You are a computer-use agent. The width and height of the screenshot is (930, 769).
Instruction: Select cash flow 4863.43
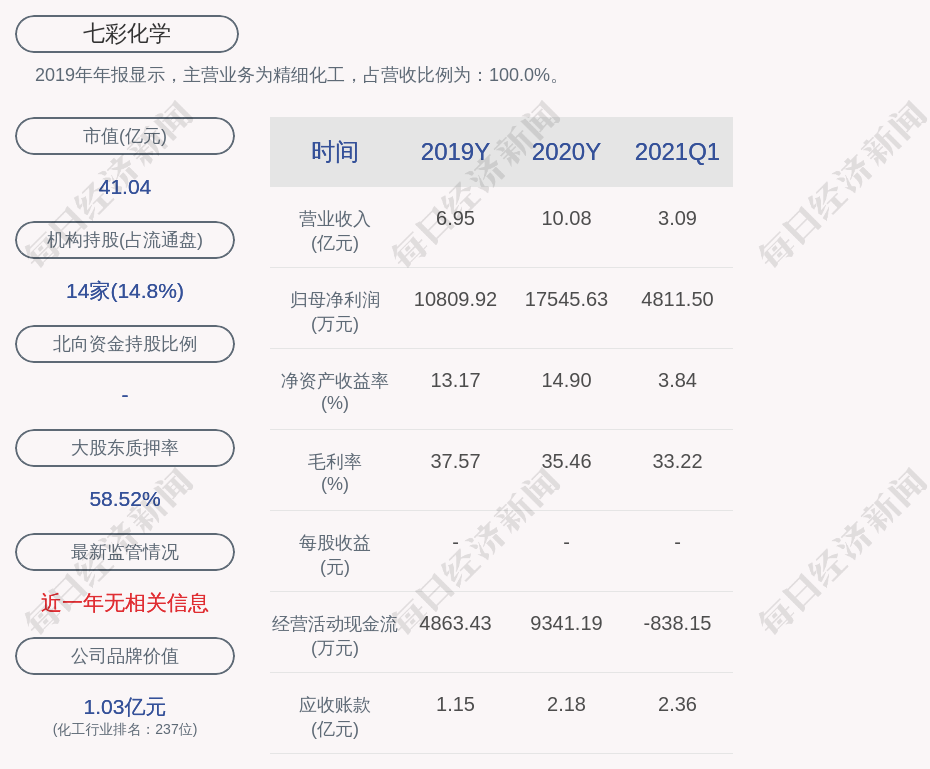pos(456,623)
